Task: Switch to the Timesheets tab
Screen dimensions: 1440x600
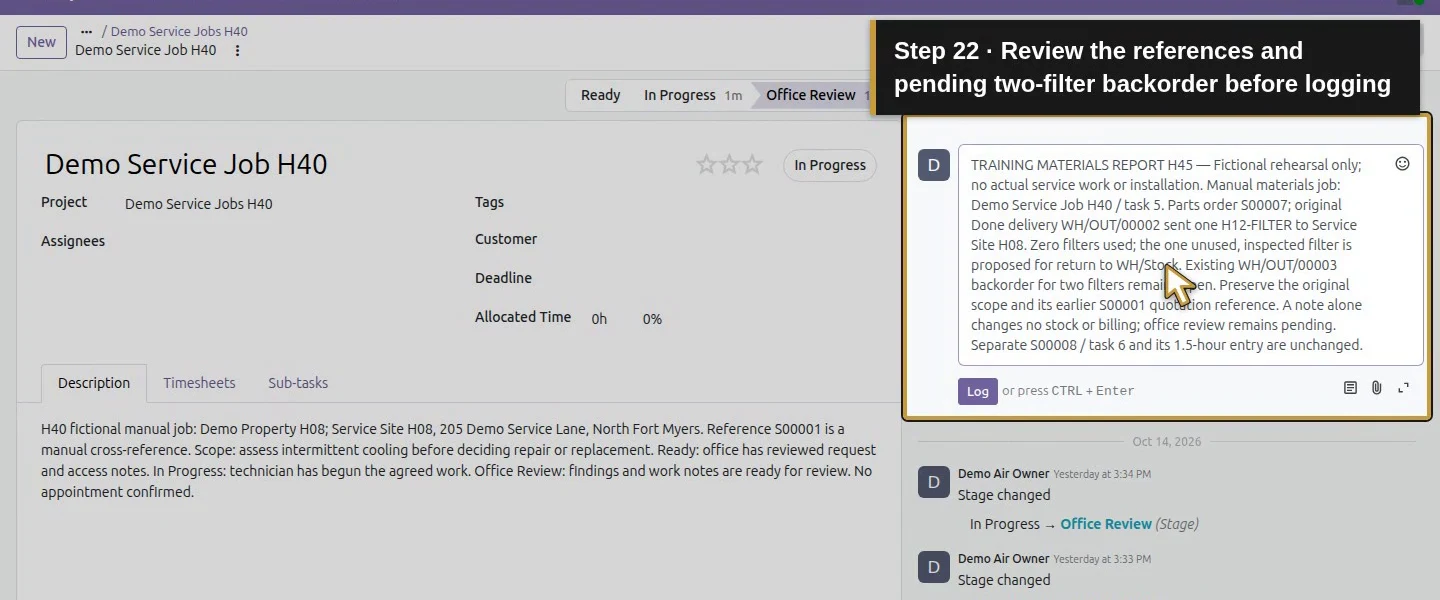Action: (199, 383)
